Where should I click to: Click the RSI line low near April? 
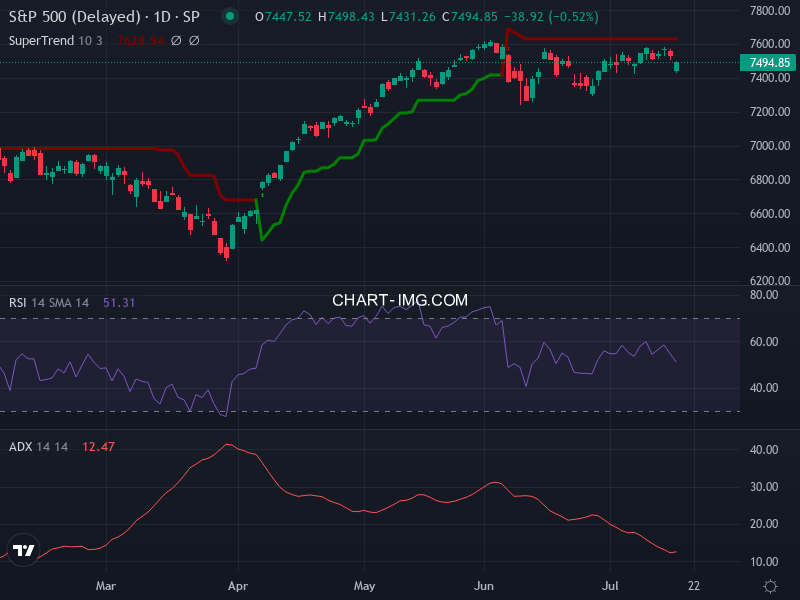[x=224, y=415]
